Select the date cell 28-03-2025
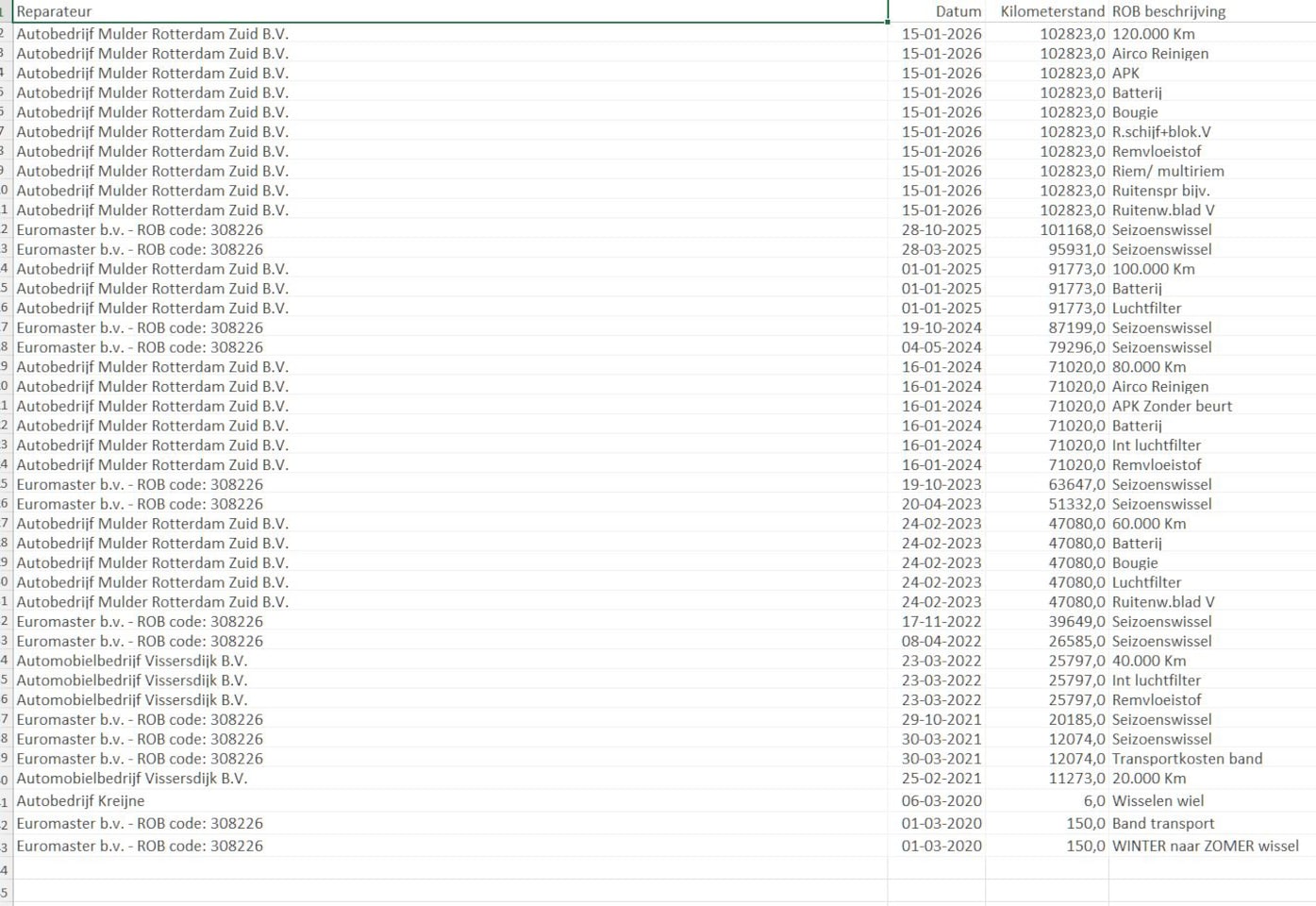The height and width of the screenshot is (906, 1316). [941, 249]
